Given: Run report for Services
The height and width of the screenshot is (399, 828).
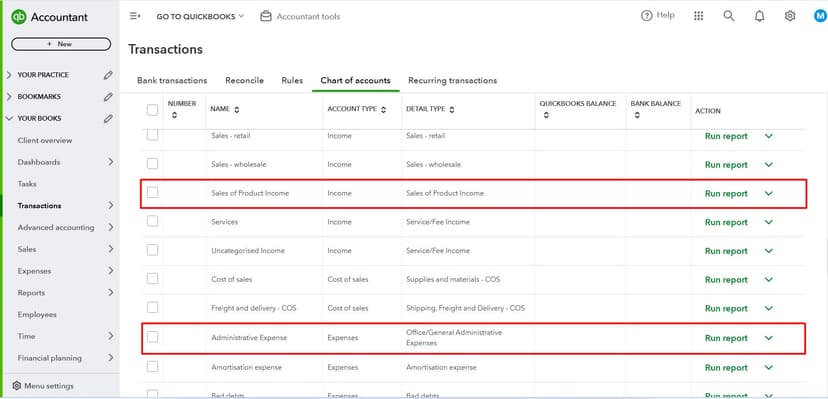Looking at the screenshot, I should click(x=726, y=223).
